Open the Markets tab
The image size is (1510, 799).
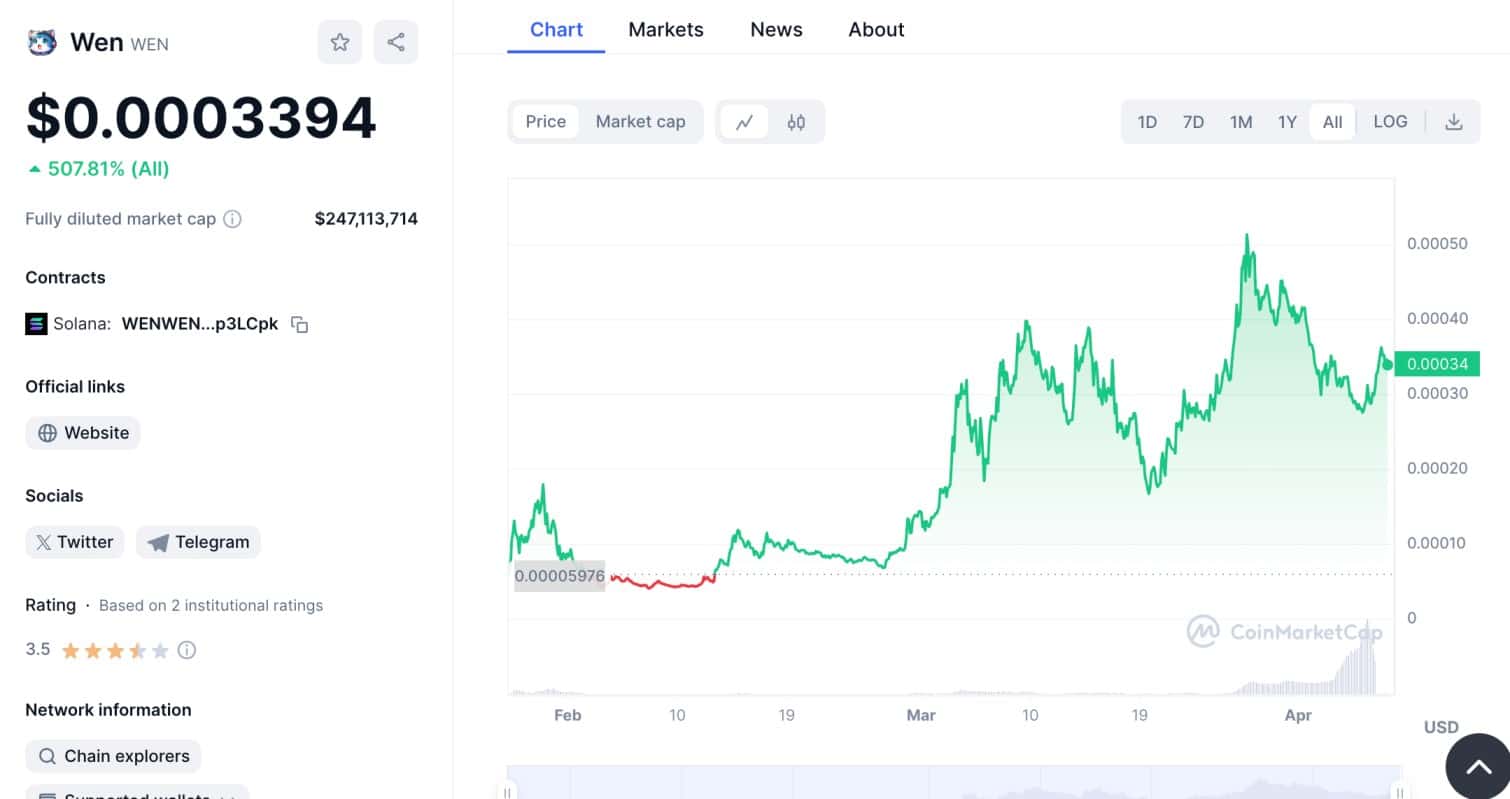(x=666, y=30)
